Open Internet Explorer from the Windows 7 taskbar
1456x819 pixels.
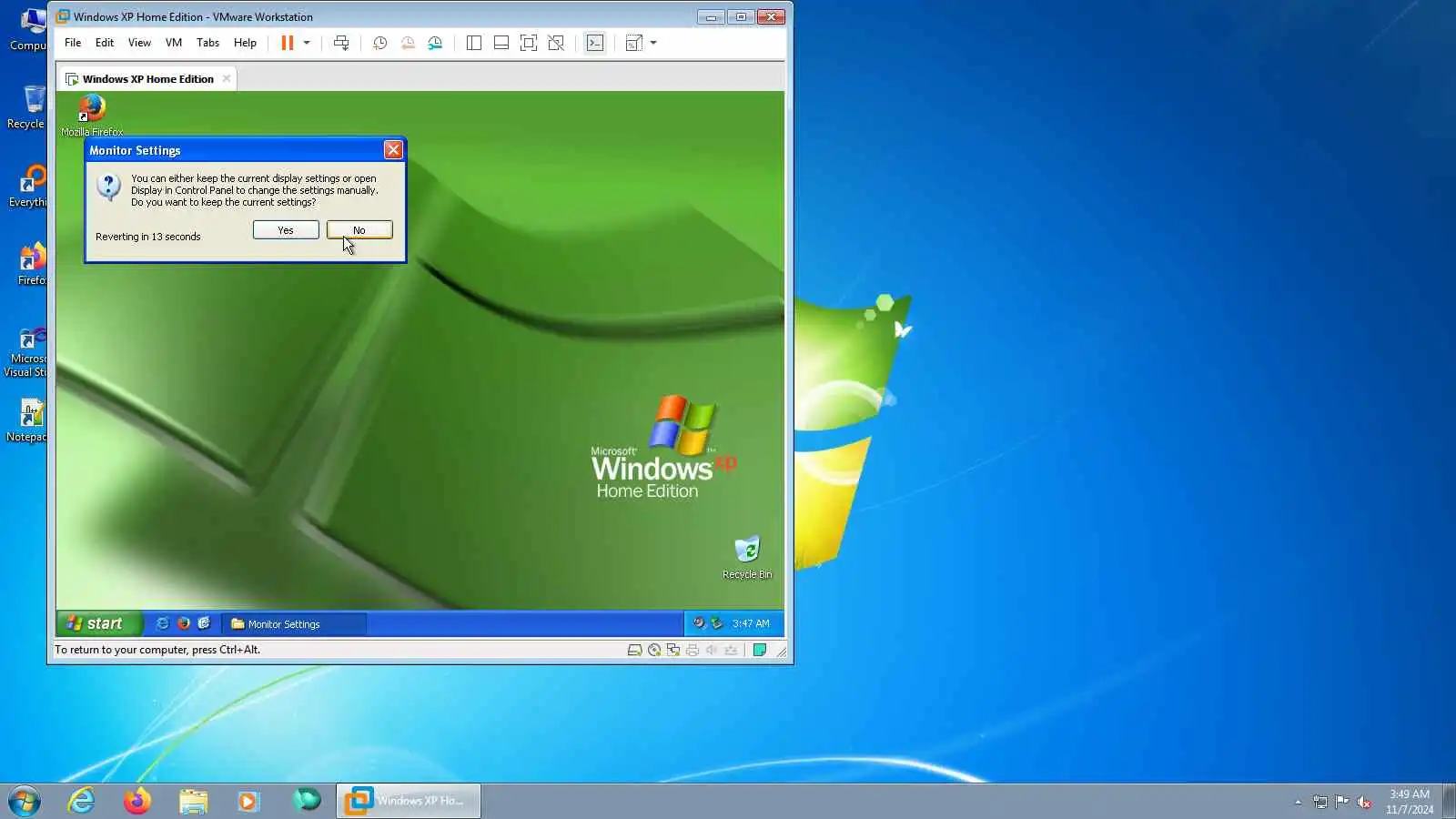(82, 801)
